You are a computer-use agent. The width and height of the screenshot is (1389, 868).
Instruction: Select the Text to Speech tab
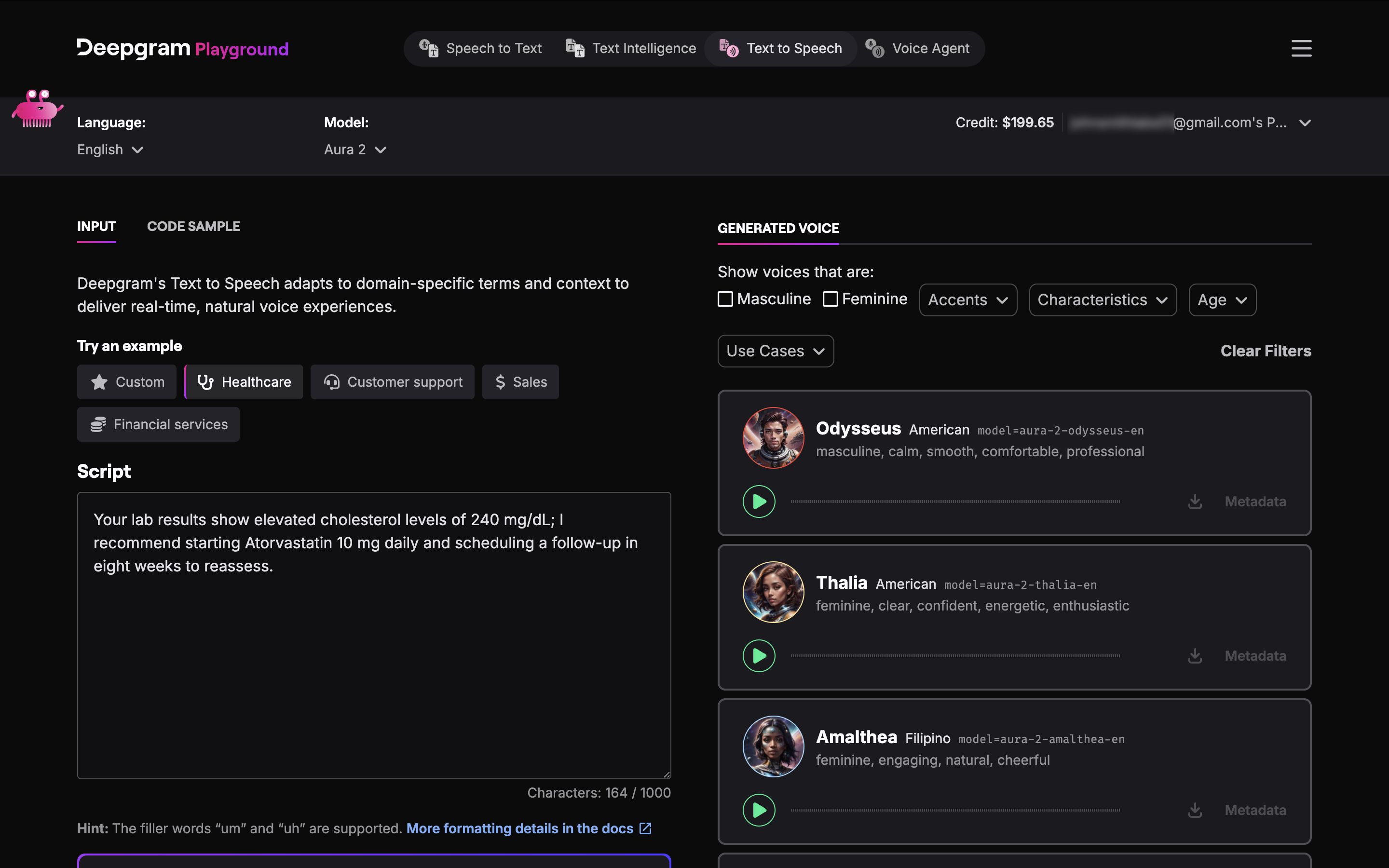pyautogui.click(x=781, y=48)
